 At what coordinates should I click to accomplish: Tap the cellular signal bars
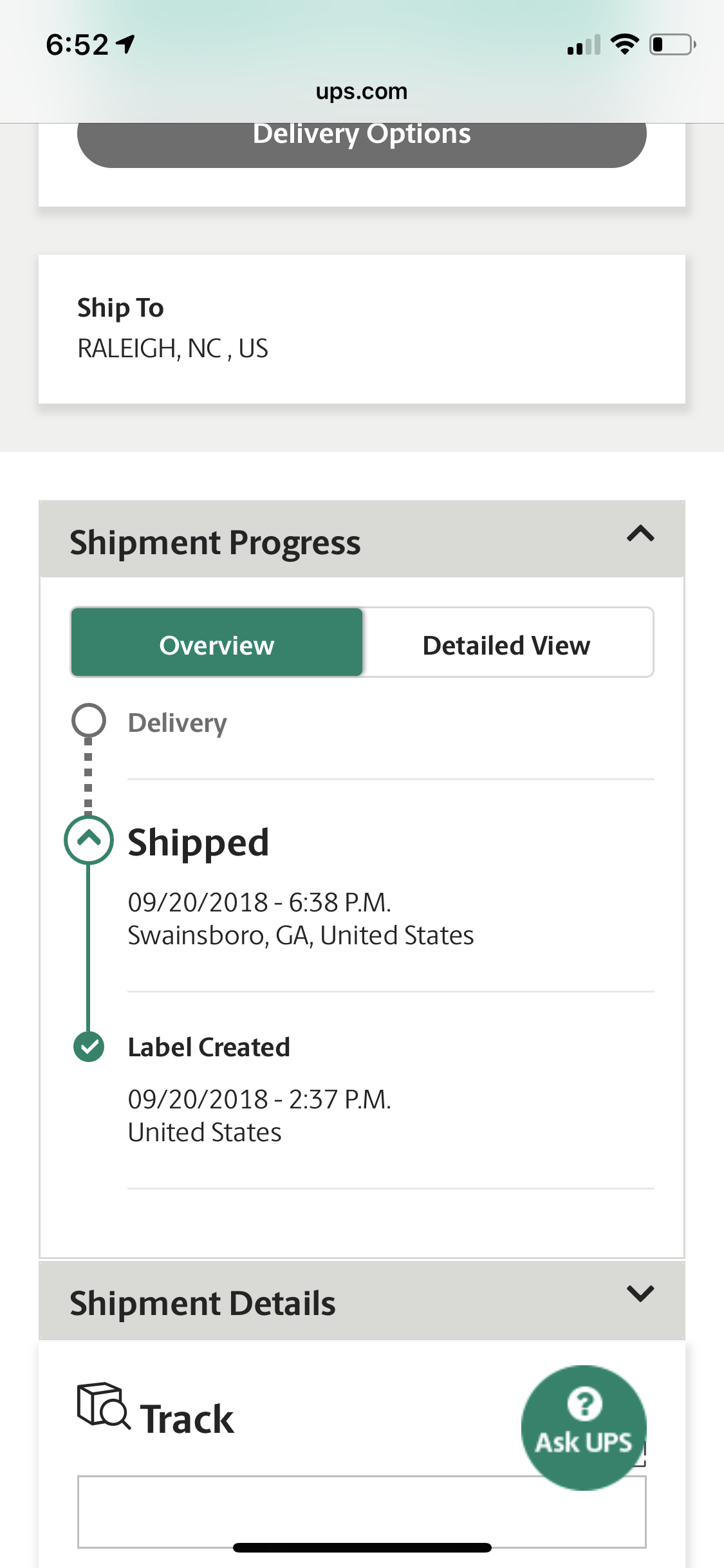click(x=584, y=45)
